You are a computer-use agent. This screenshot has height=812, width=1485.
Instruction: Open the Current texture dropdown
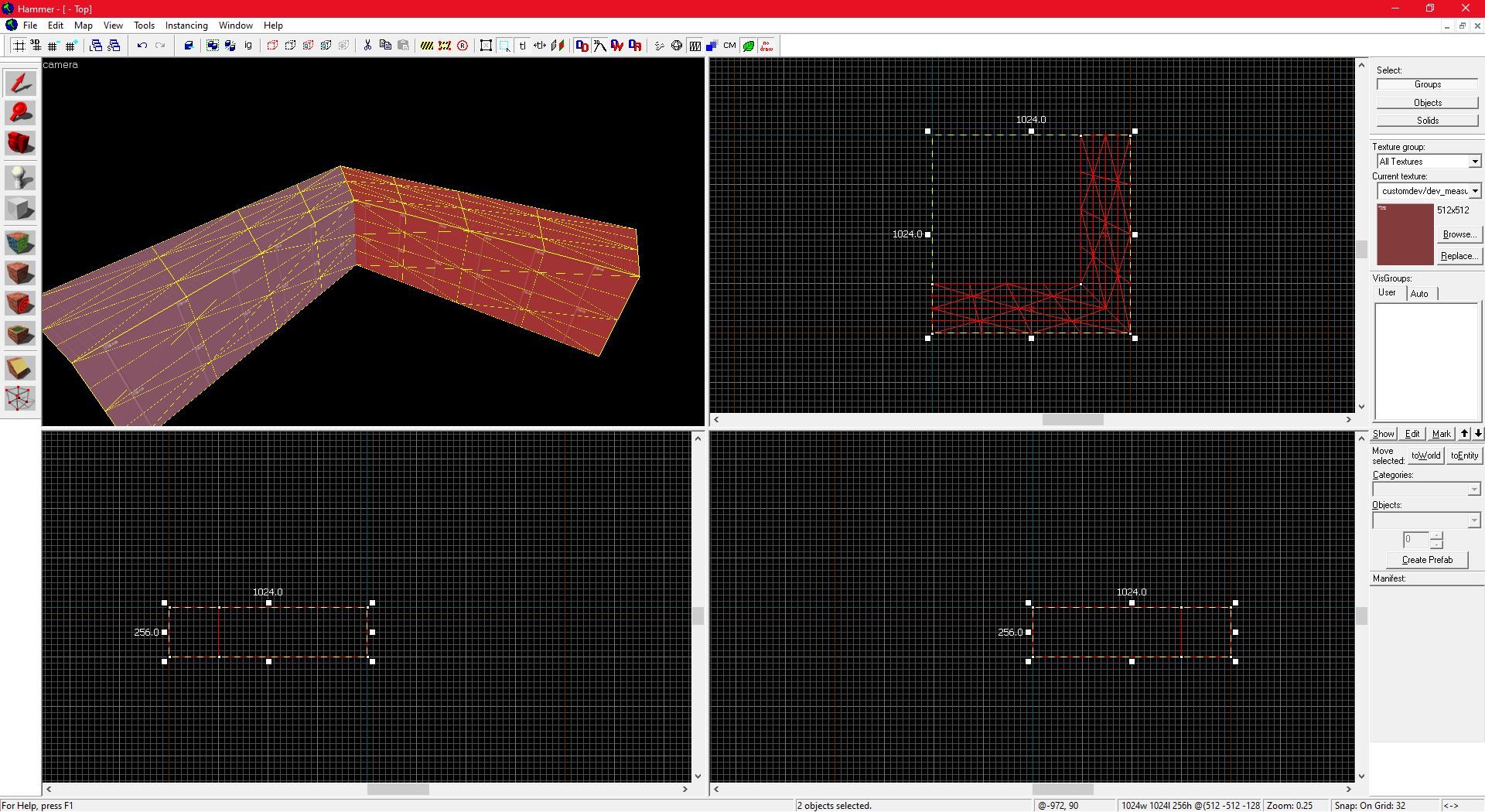pos(1474,191)
